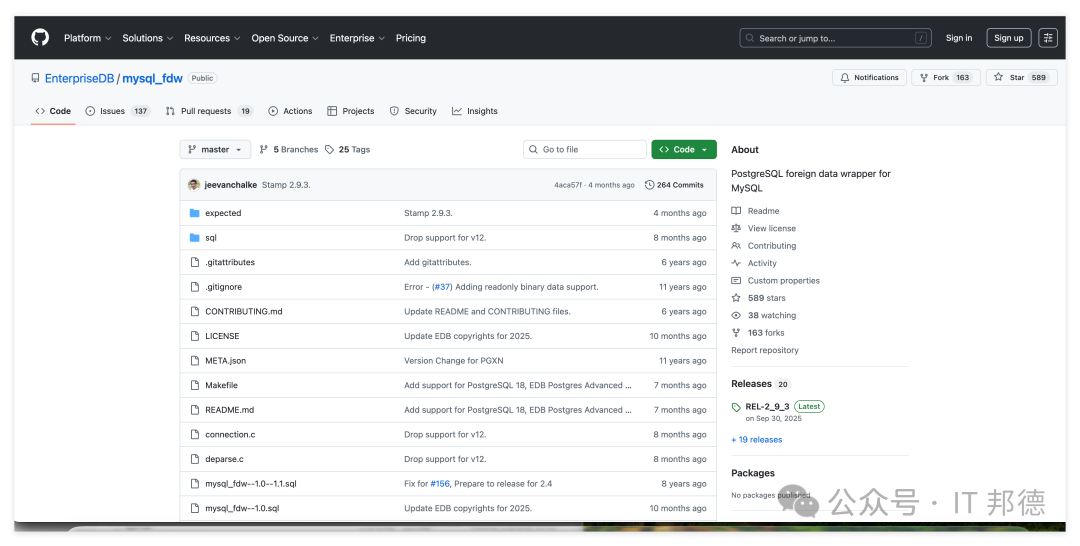The image size is (1080, 546).
Task: Open Activity link in About
Action: [x=754, y=263]
